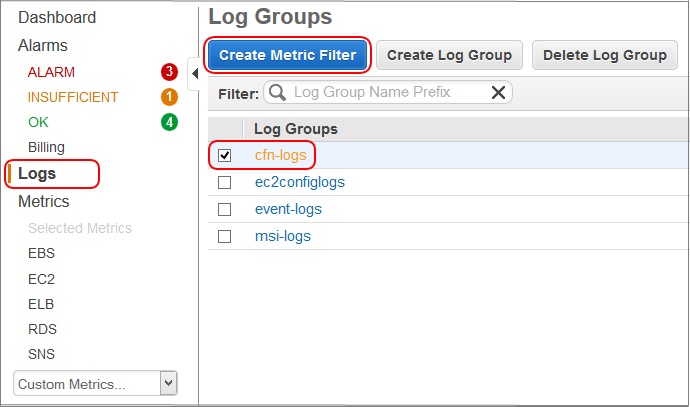Click the orange INSUFFICIENT count badge

pyautogui.click(x=169, y=97)
